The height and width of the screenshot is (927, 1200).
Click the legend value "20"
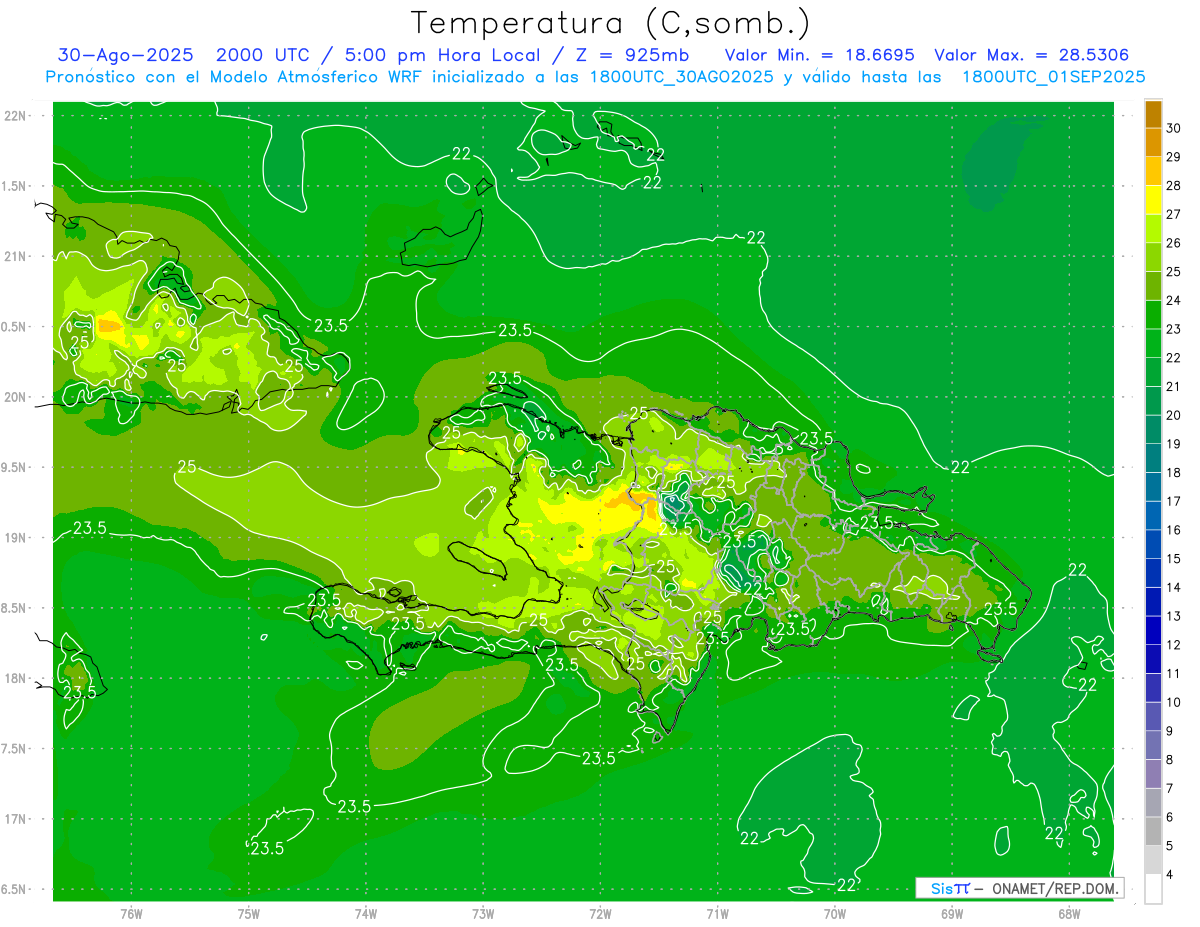pos(1174,415)
